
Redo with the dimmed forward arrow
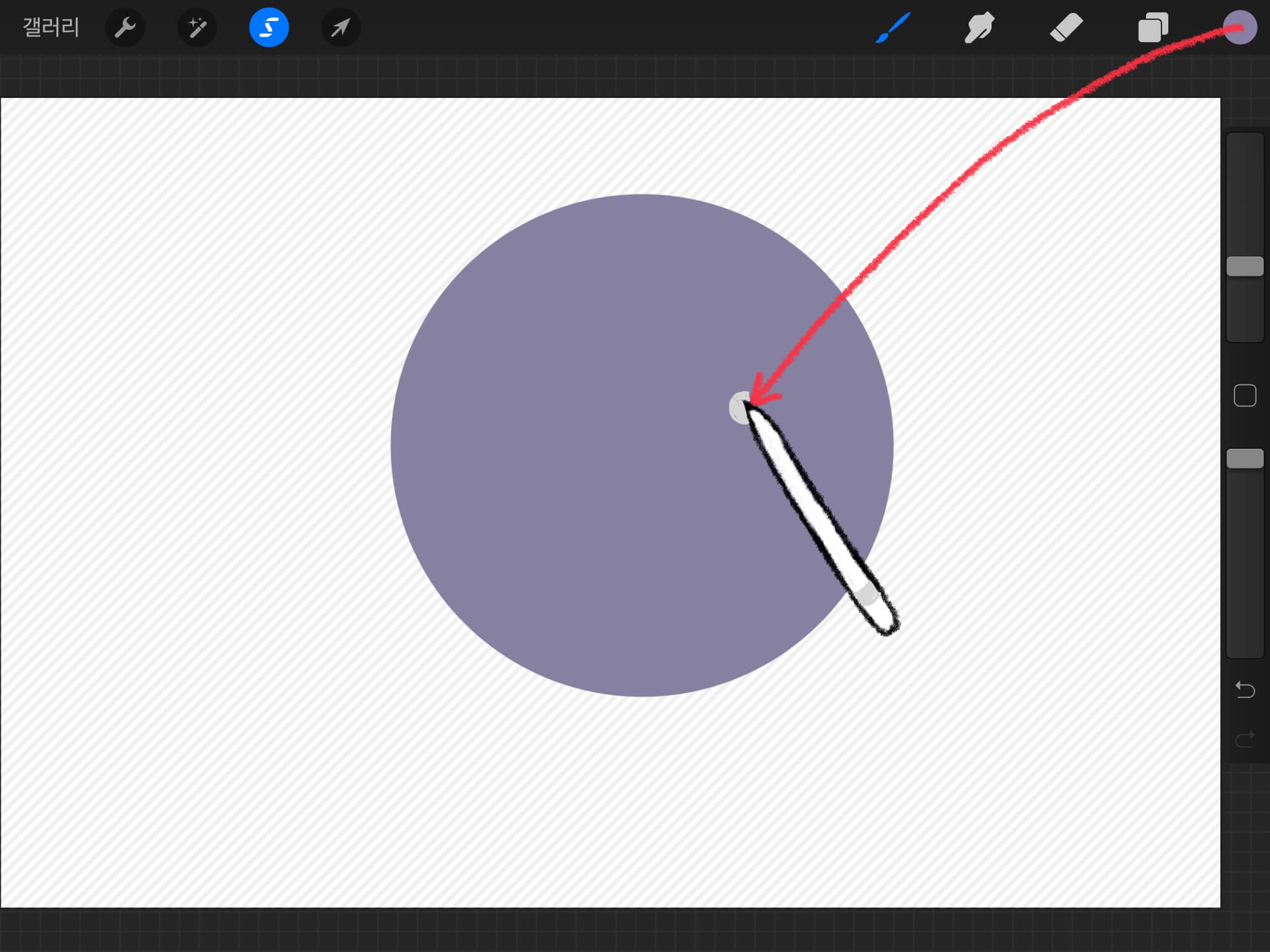[1245, 739]
